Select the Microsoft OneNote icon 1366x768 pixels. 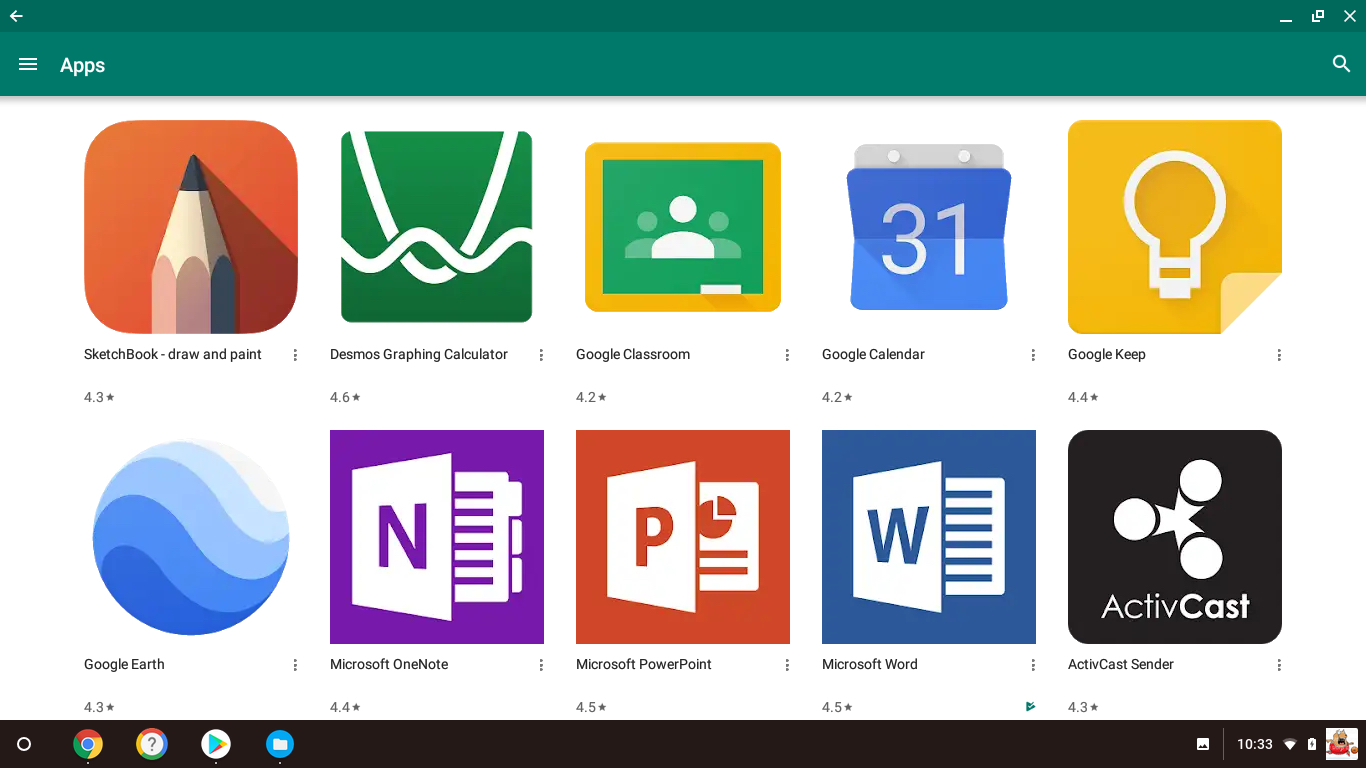click(436, 537)
